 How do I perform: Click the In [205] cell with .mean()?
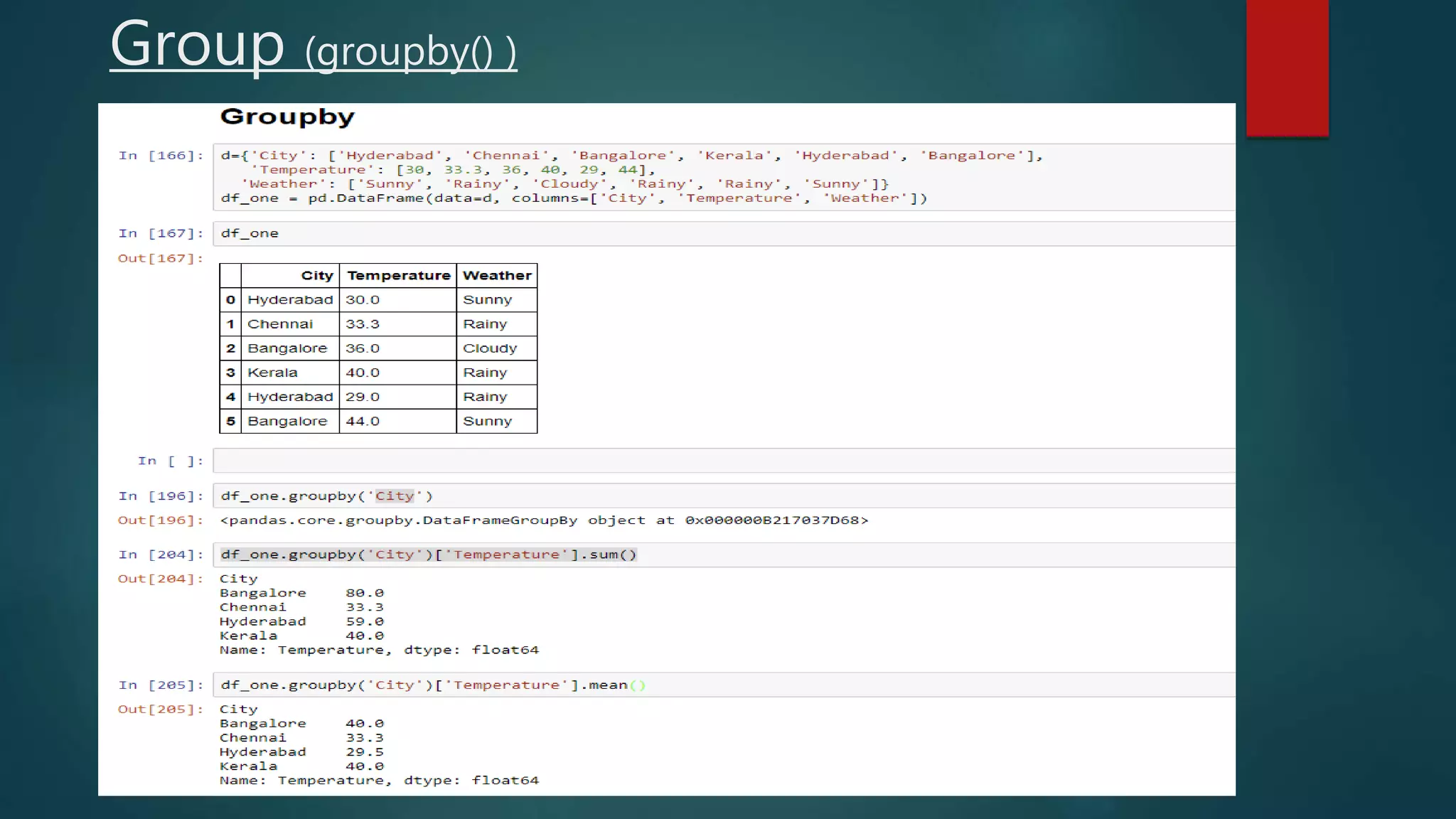tap(724, 685)
